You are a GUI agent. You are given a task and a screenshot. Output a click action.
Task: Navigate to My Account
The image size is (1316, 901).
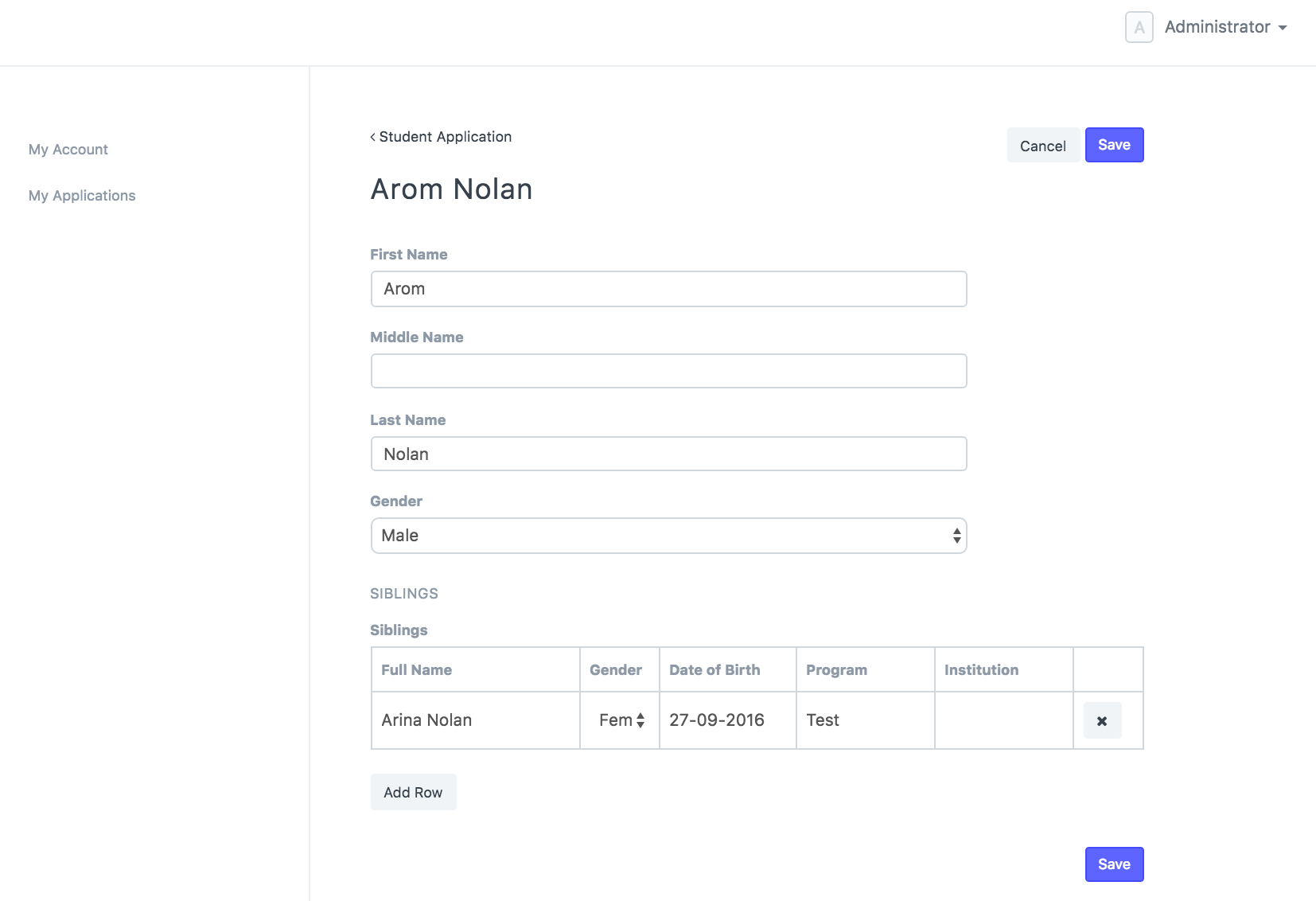(68, 149)
